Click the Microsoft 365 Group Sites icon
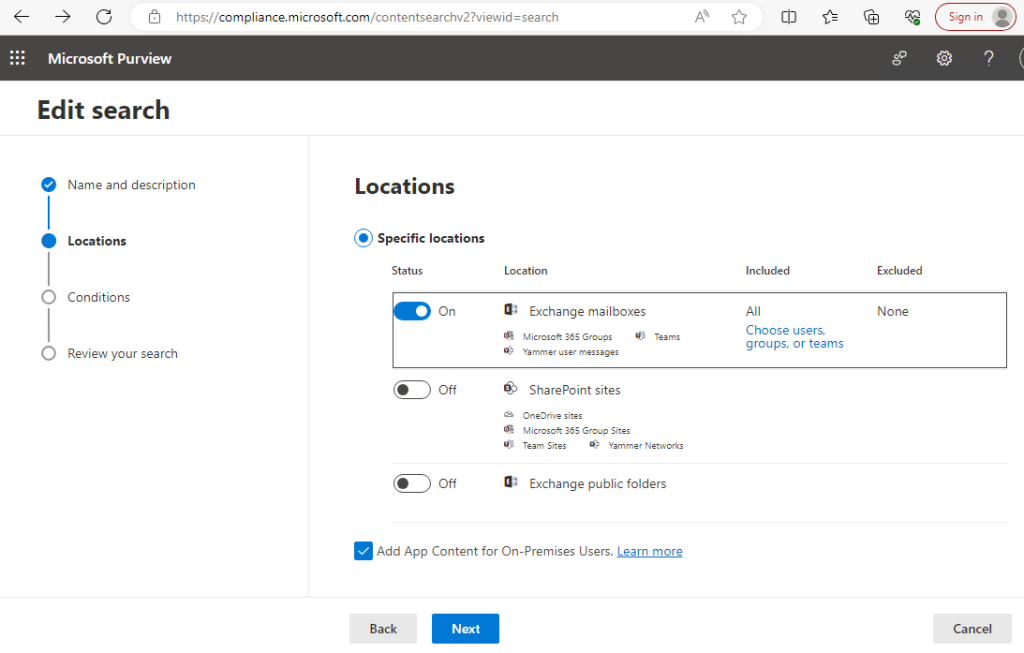The image size is (1024, 653). click(509, 430)
